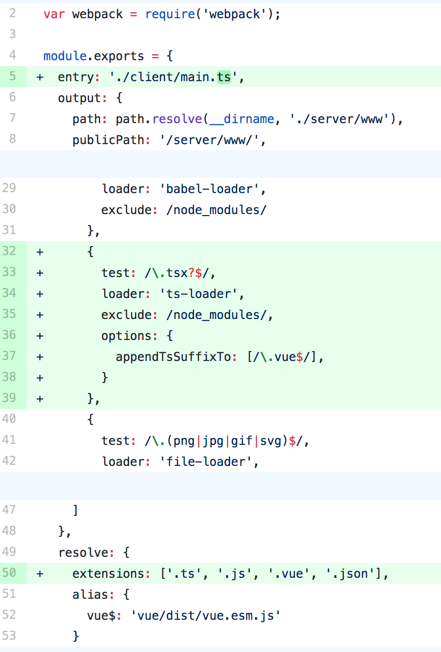The width and height of the screenshot is (441, 652).
Task: Click the plus marker beside appendTsSuffixTo line
Action: pyautogui.click(x=40, y=357)
